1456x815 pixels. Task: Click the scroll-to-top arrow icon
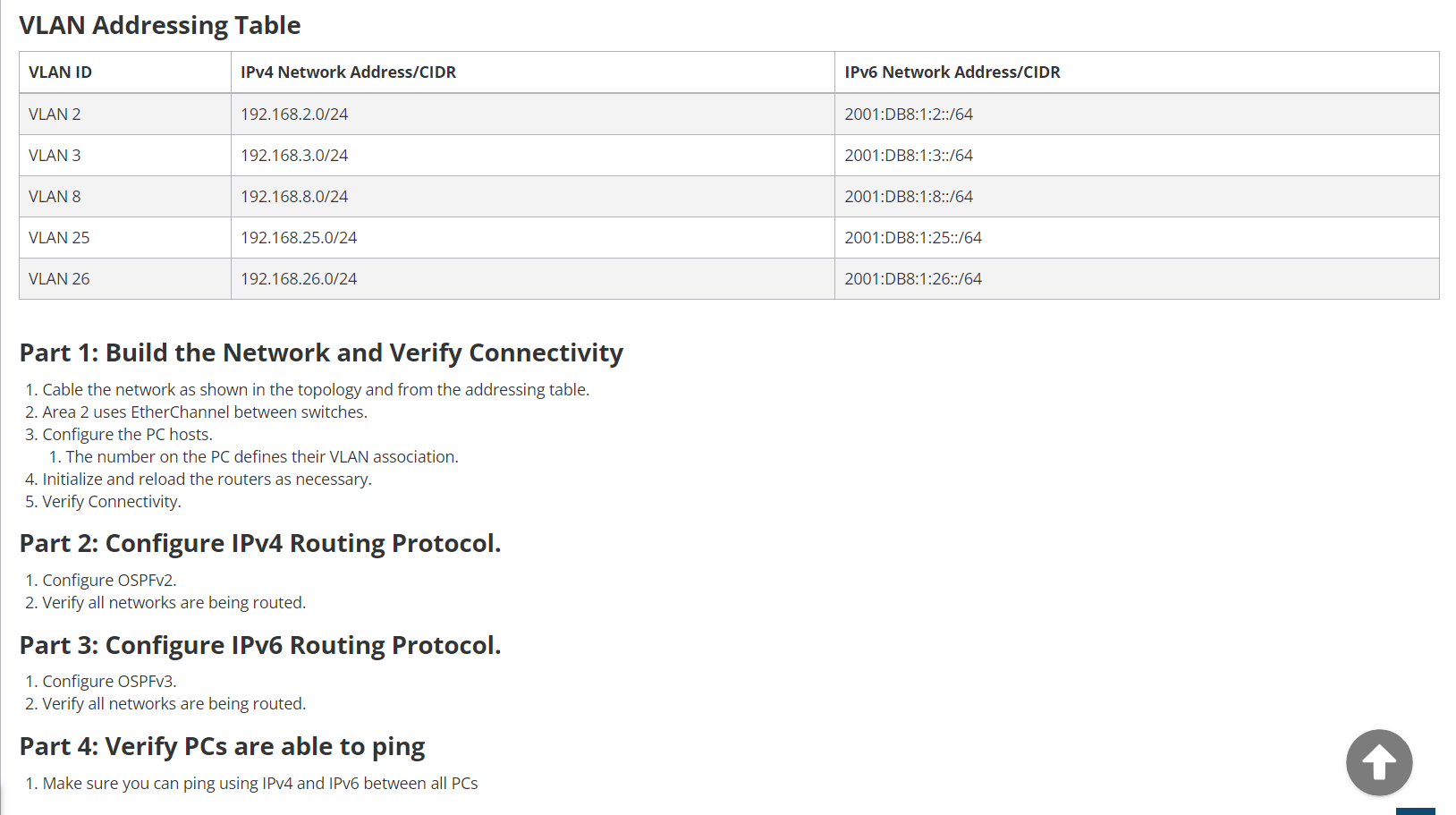[1378, 761]
